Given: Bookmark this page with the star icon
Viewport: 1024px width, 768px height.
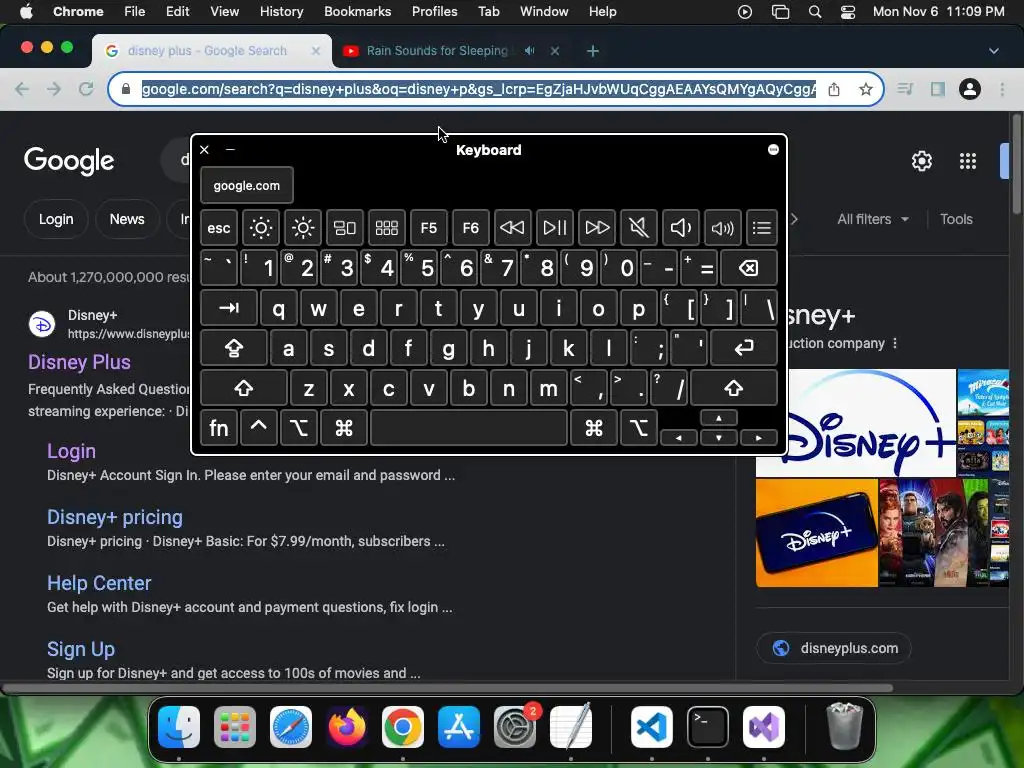Looking at the screenshot, I should coord(865,89).
